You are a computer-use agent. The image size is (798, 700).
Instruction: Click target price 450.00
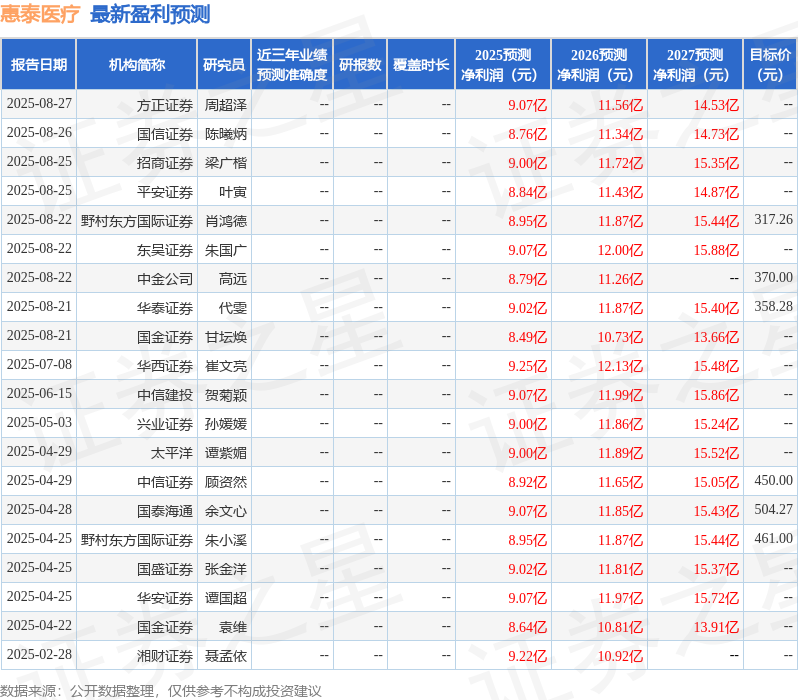pos(774,481)
